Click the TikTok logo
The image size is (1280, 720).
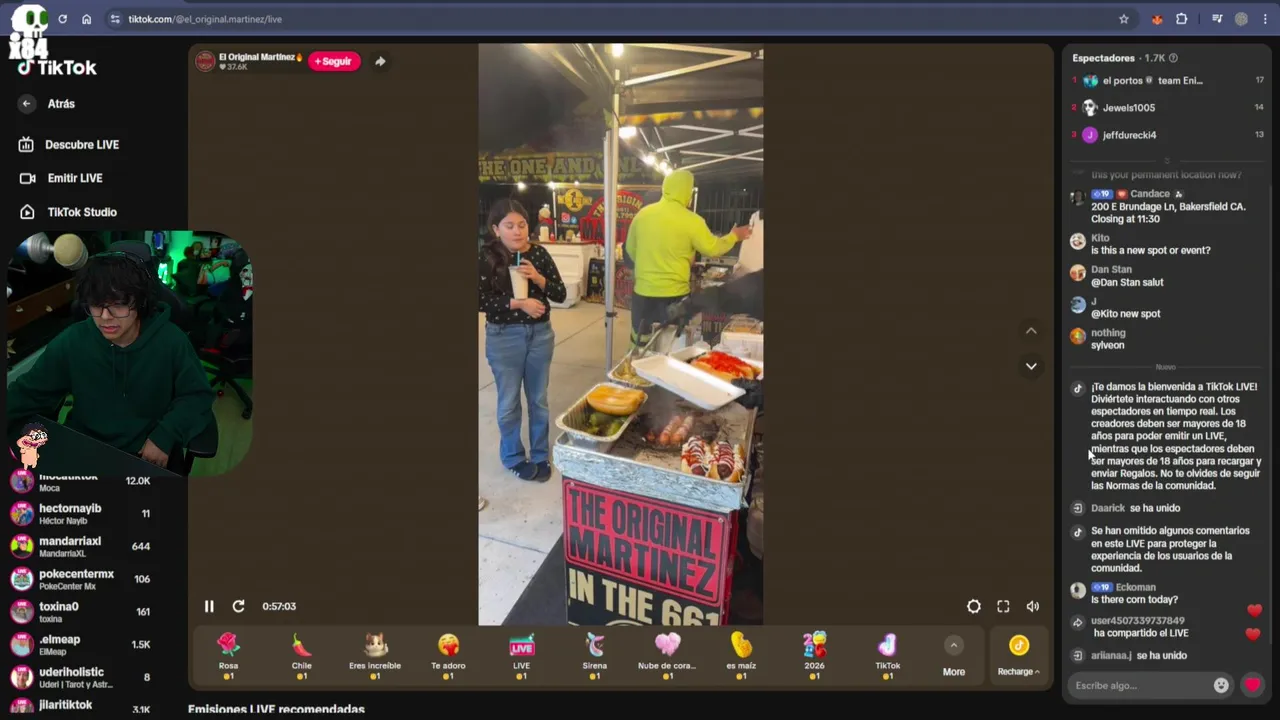[57, 68]
